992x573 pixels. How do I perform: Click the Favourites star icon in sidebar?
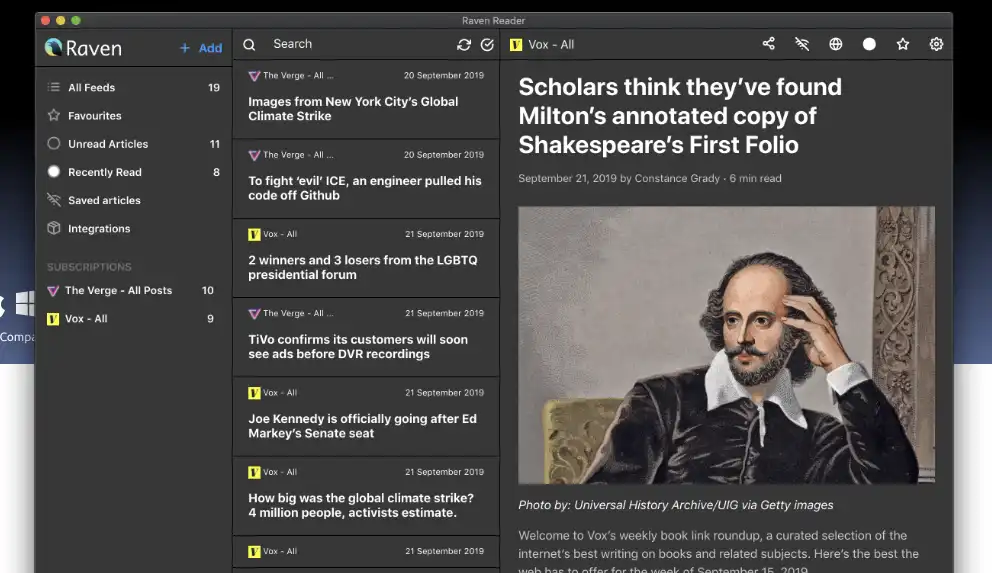coord(54,115)
